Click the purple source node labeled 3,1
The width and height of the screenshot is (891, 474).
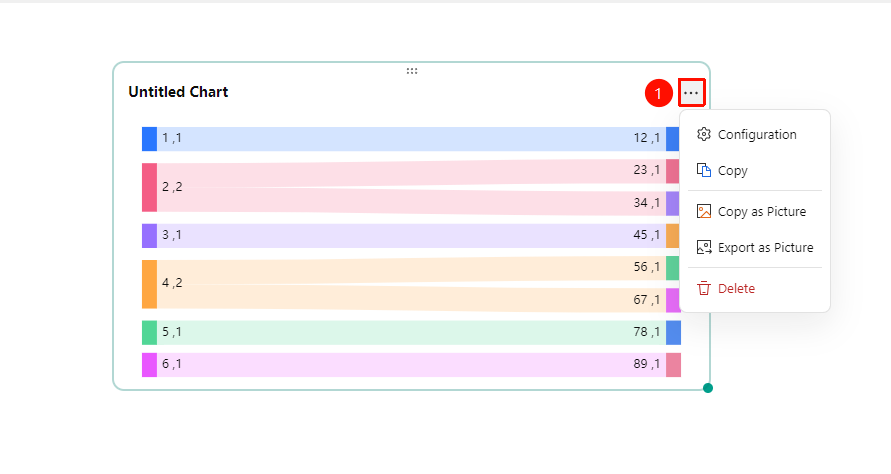[149, 236]
